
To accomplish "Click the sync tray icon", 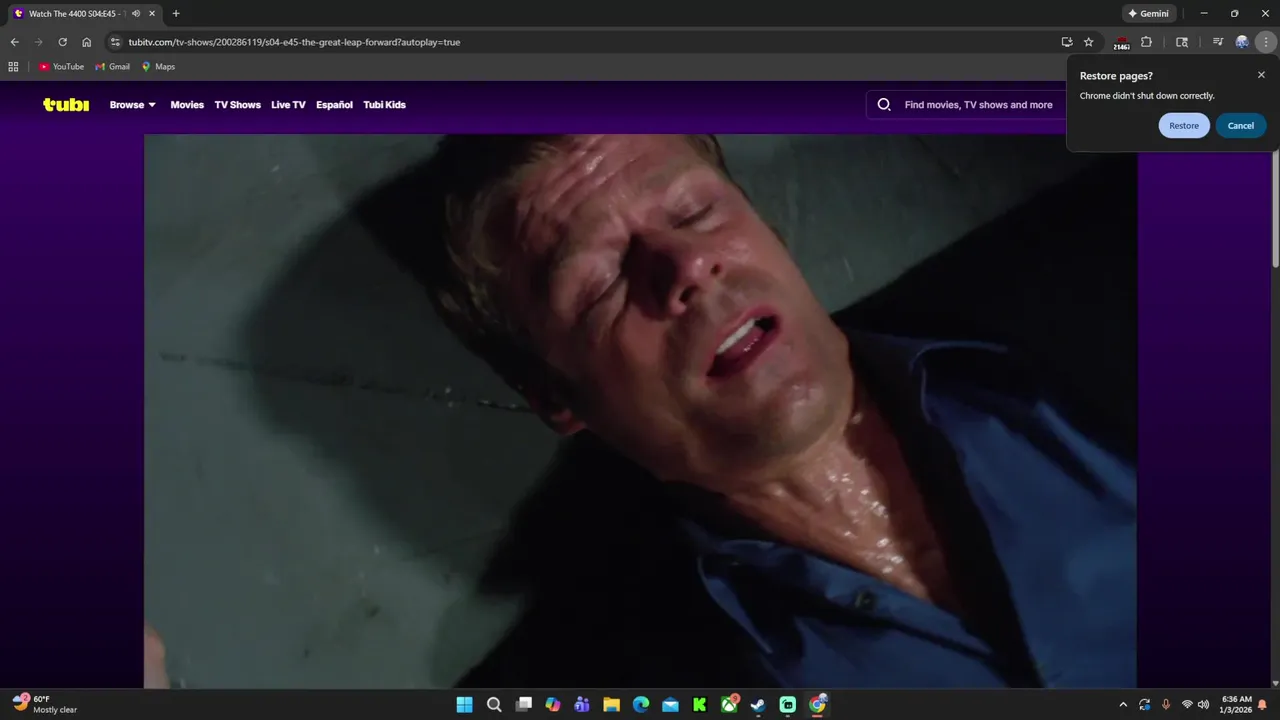I will point(1145,705).
